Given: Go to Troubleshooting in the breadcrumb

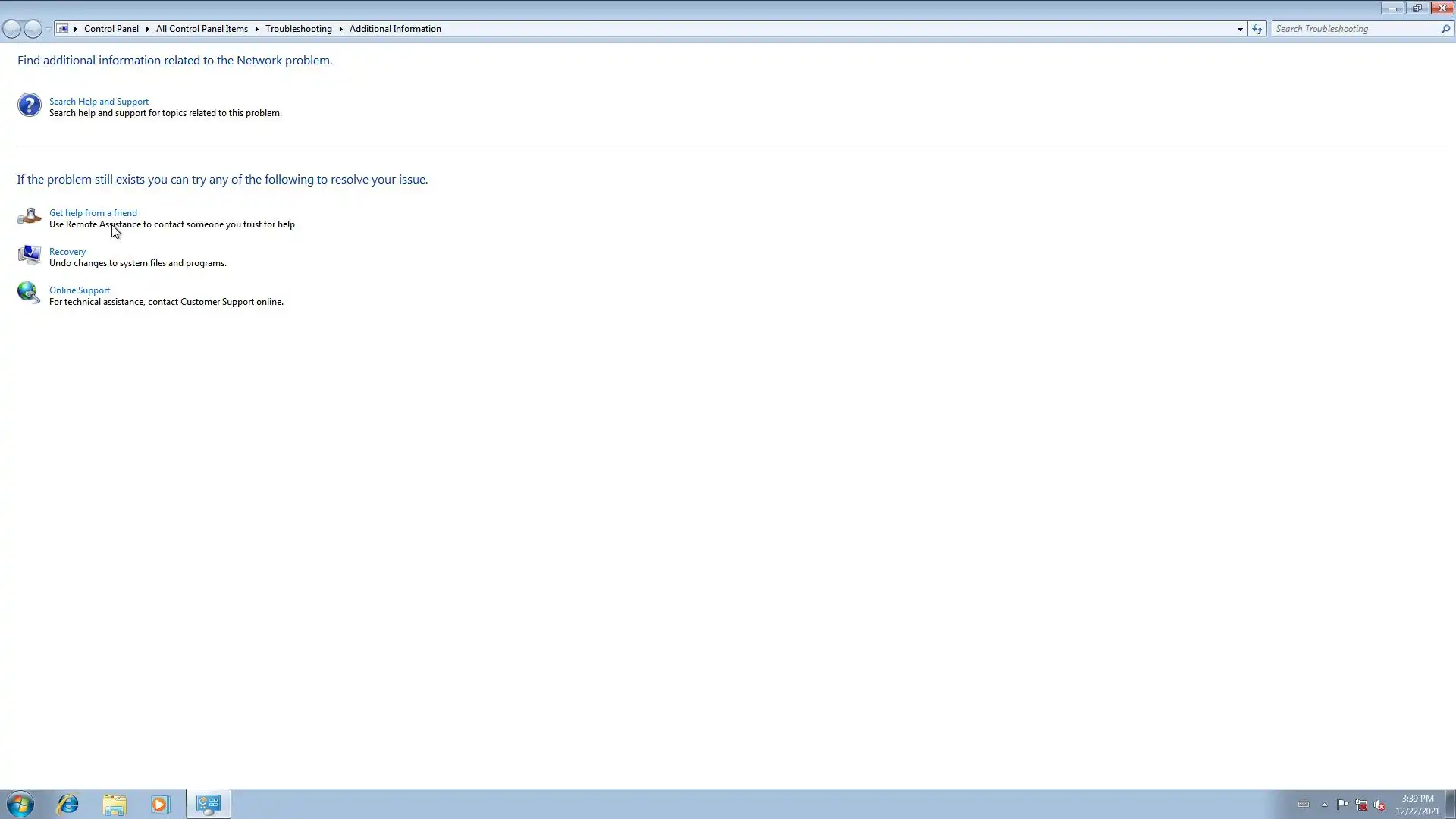Looking at the screenshot, I should tap(298, 29).
